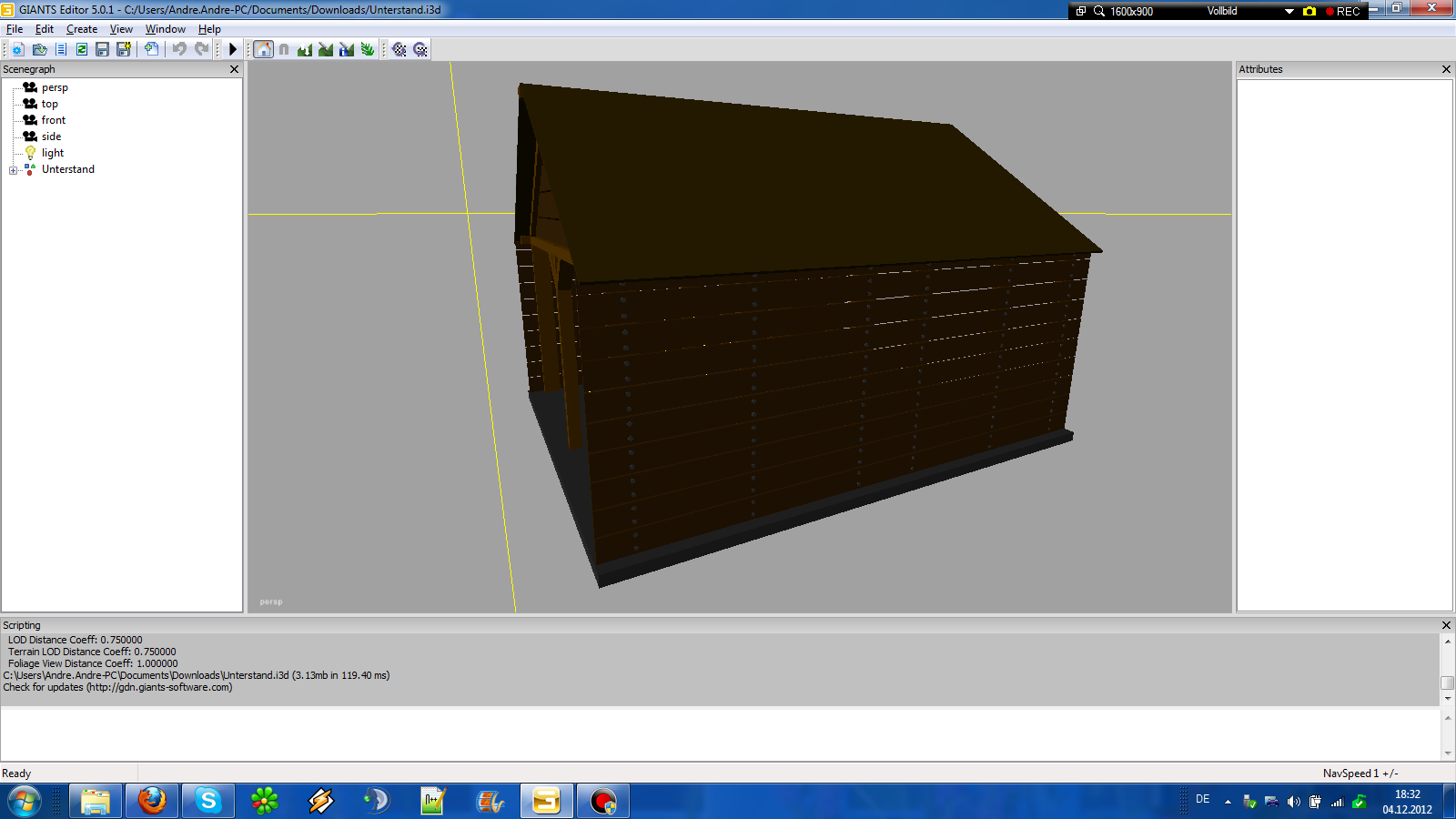Click the 'LOD Distance Coeff: 0.750000' log line

(x=75, y=640)
